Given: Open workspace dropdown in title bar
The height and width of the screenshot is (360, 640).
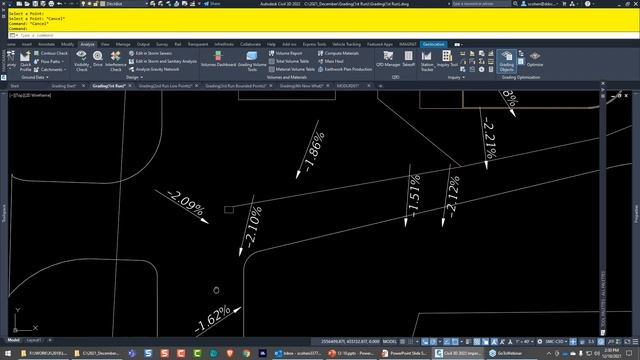Looking at the screenshot, I should tap(124, 4).
